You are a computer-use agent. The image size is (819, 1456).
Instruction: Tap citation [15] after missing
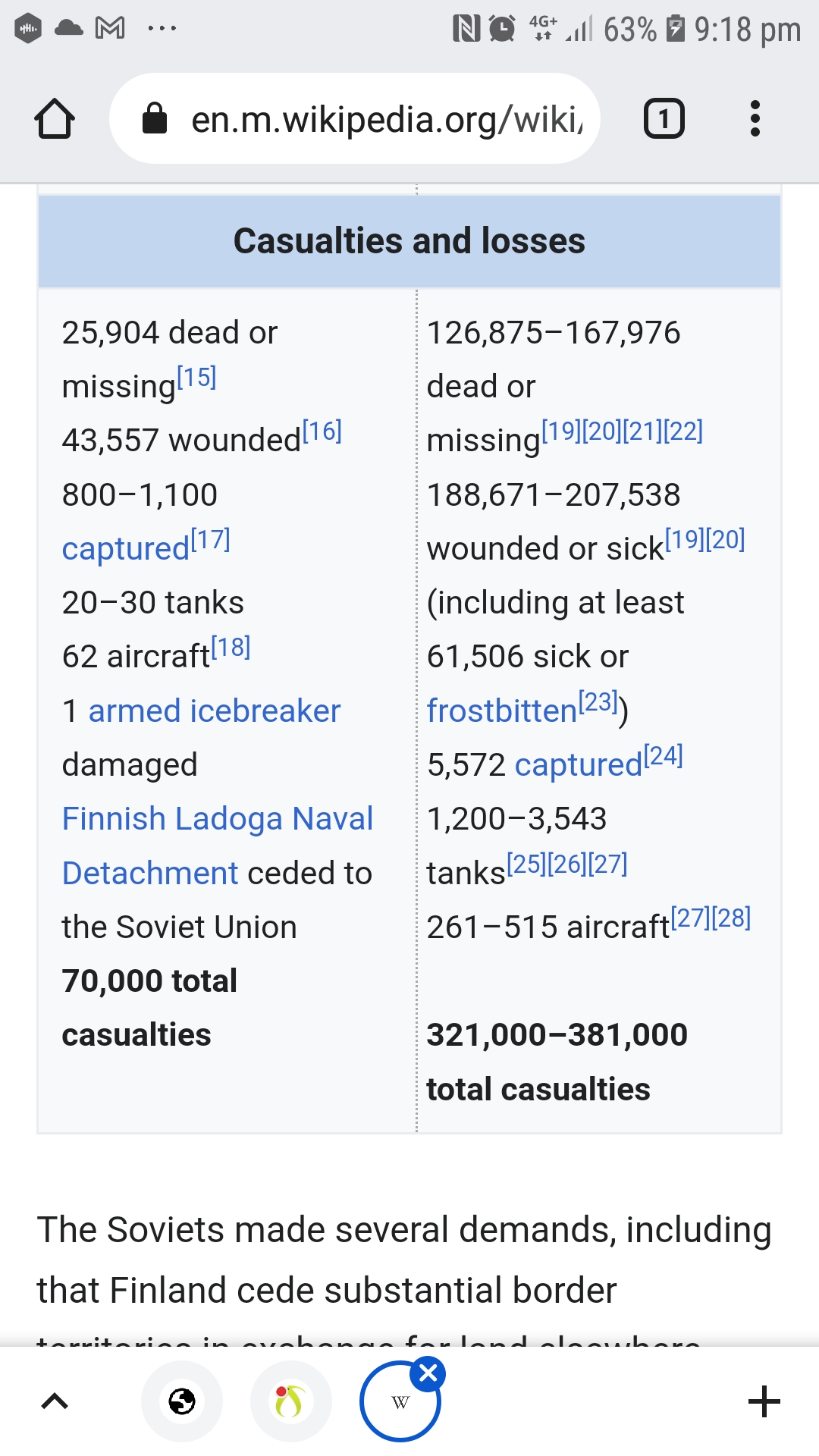coord(197,377)
